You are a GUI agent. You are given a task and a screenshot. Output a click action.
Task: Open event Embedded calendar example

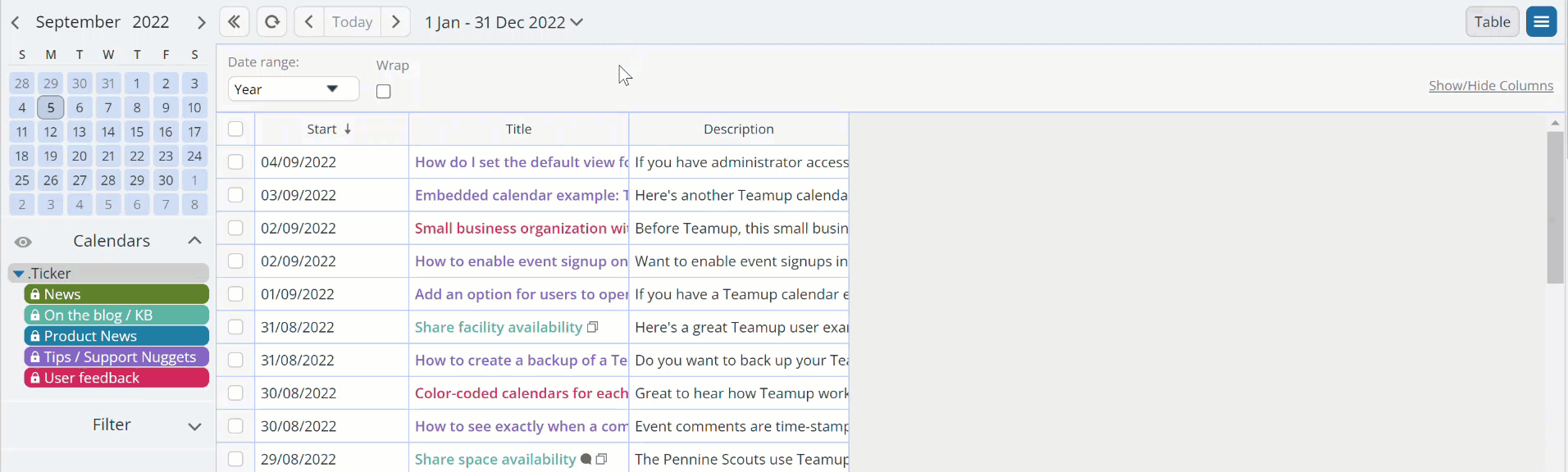tap(522, 195)
